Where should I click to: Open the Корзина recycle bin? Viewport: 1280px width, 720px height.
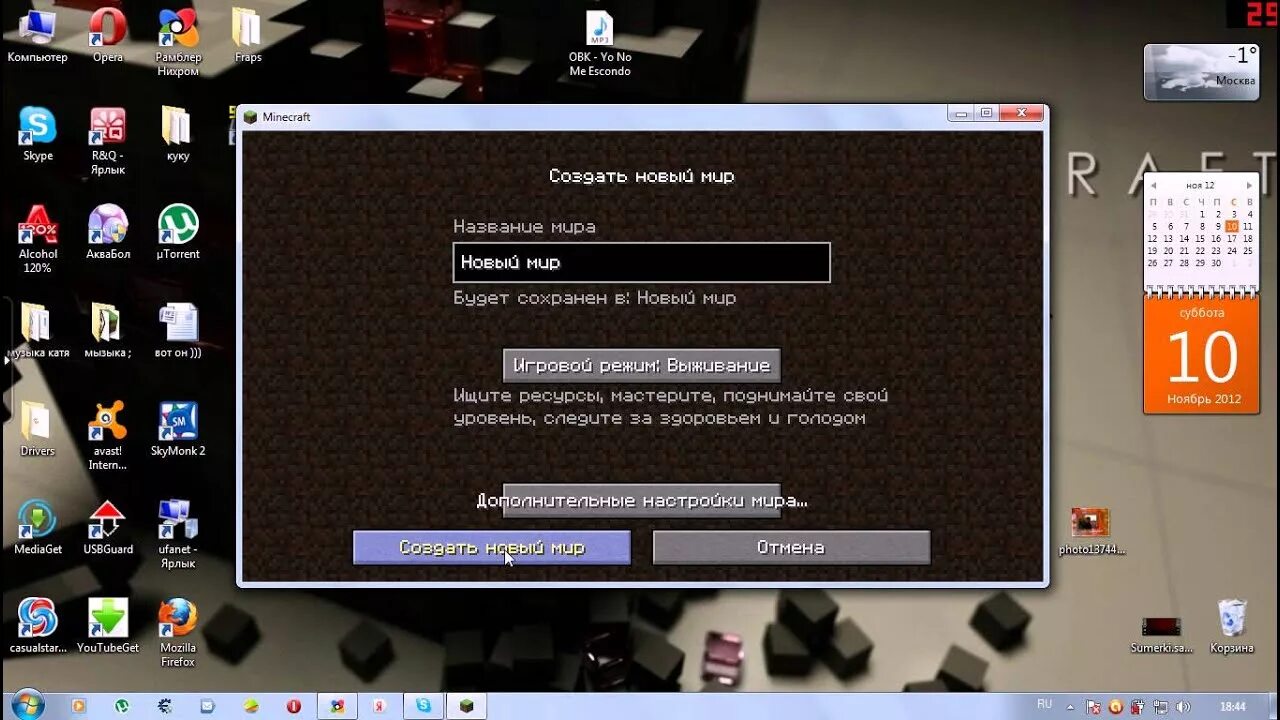1232,626
